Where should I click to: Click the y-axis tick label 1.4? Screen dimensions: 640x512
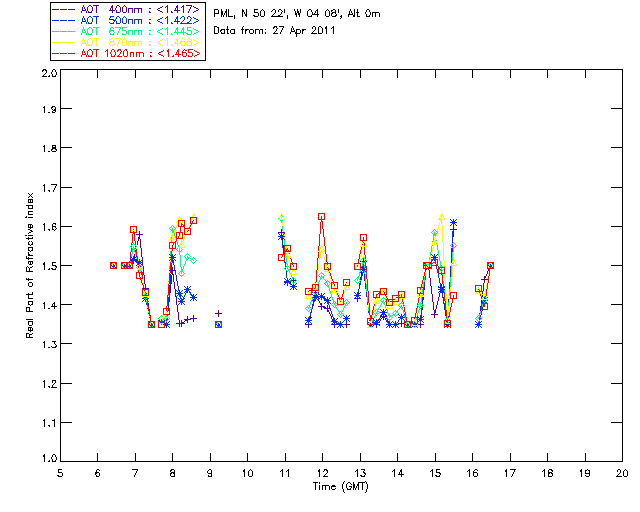click(x=50, y=305)
